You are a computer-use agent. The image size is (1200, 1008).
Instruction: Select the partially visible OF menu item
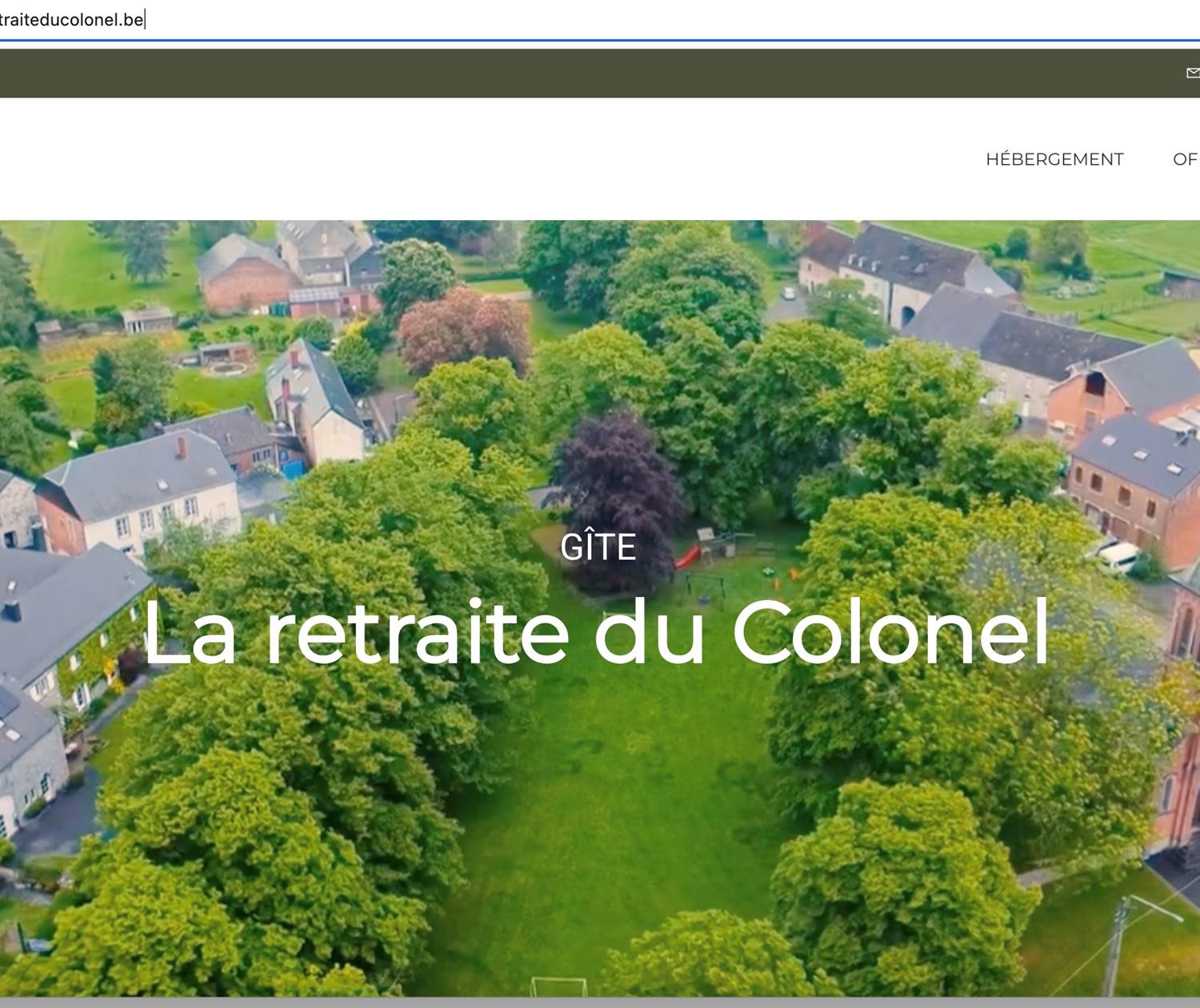pos(1186,159)
